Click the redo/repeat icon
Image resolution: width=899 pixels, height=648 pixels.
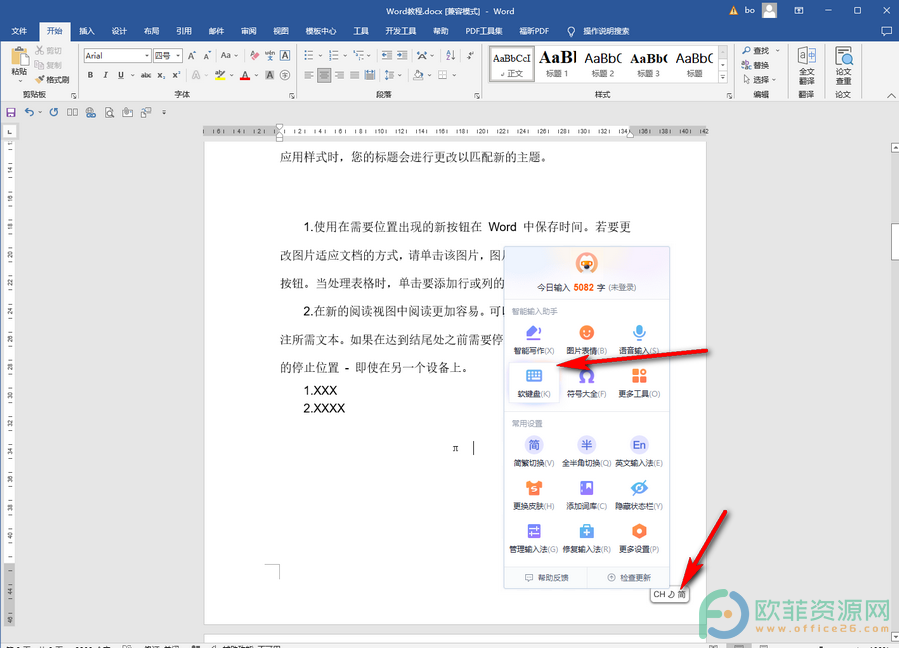coord(53,112)
